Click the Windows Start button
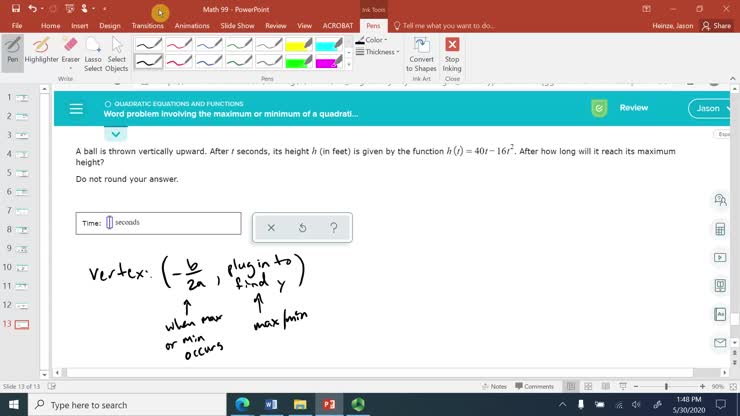Screen dimensions: 740x416 [x=14, y=405]
